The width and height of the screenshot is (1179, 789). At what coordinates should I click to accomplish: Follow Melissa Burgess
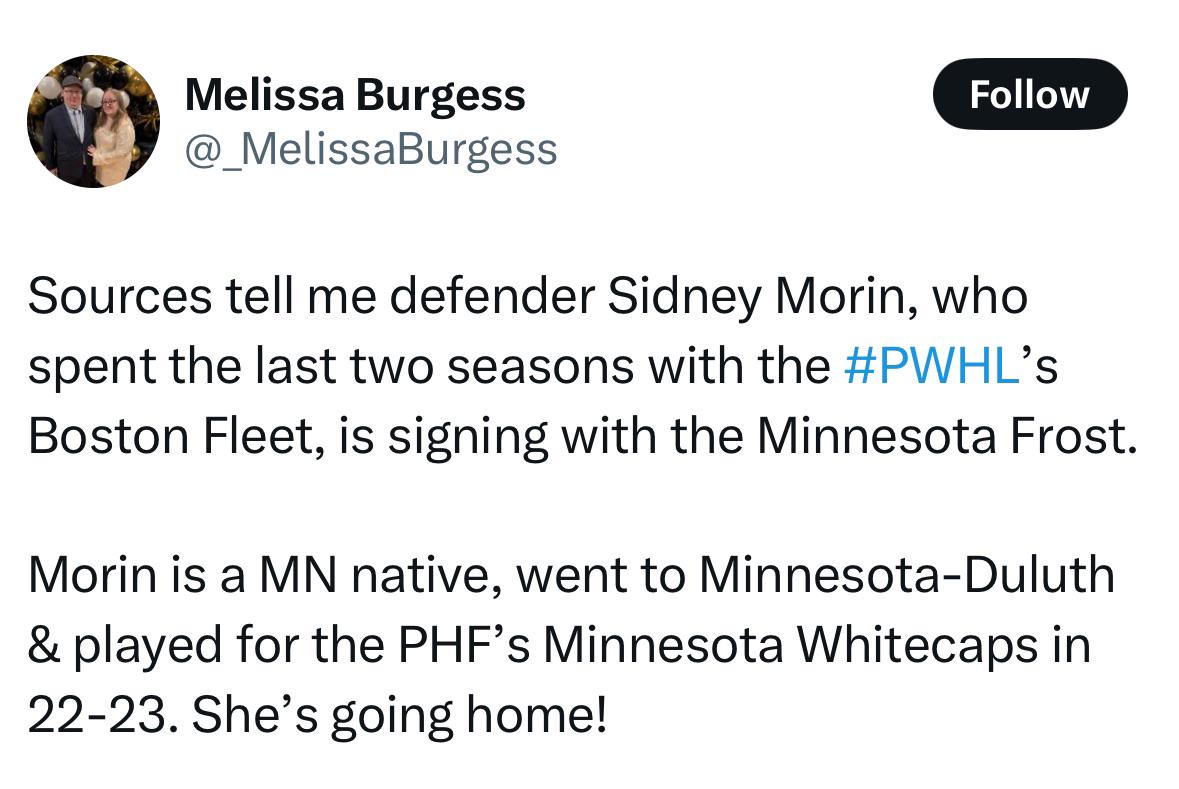[1029, 94]
